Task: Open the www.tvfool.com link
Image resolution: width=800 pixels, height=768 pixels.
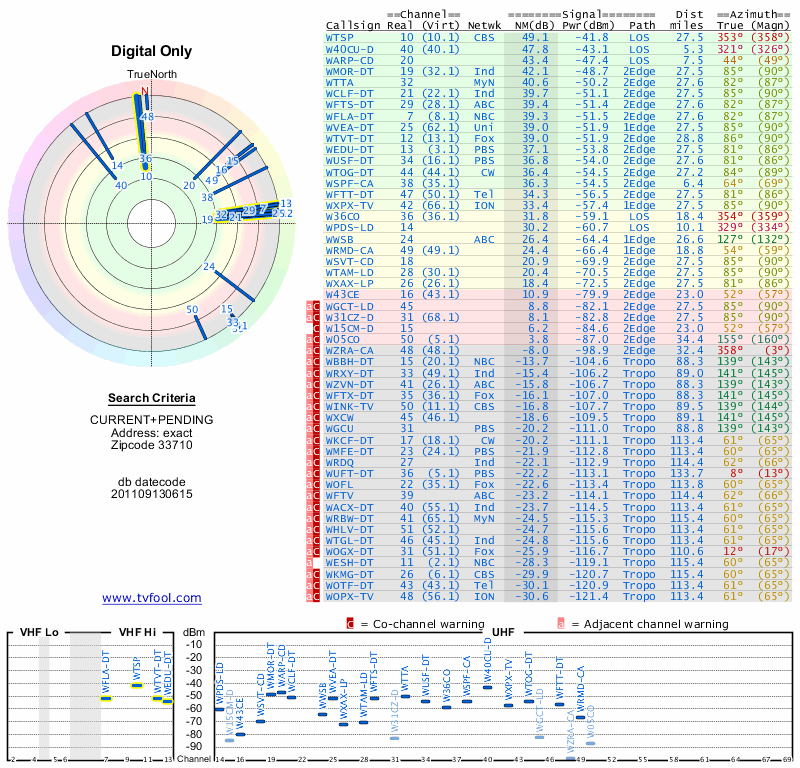Action: pyautogui.click(x=152, y=598)
